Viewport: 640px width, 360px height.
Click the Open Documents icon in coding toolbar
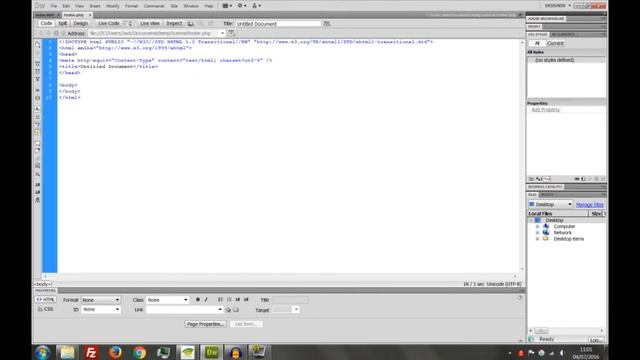pos(38,44)
